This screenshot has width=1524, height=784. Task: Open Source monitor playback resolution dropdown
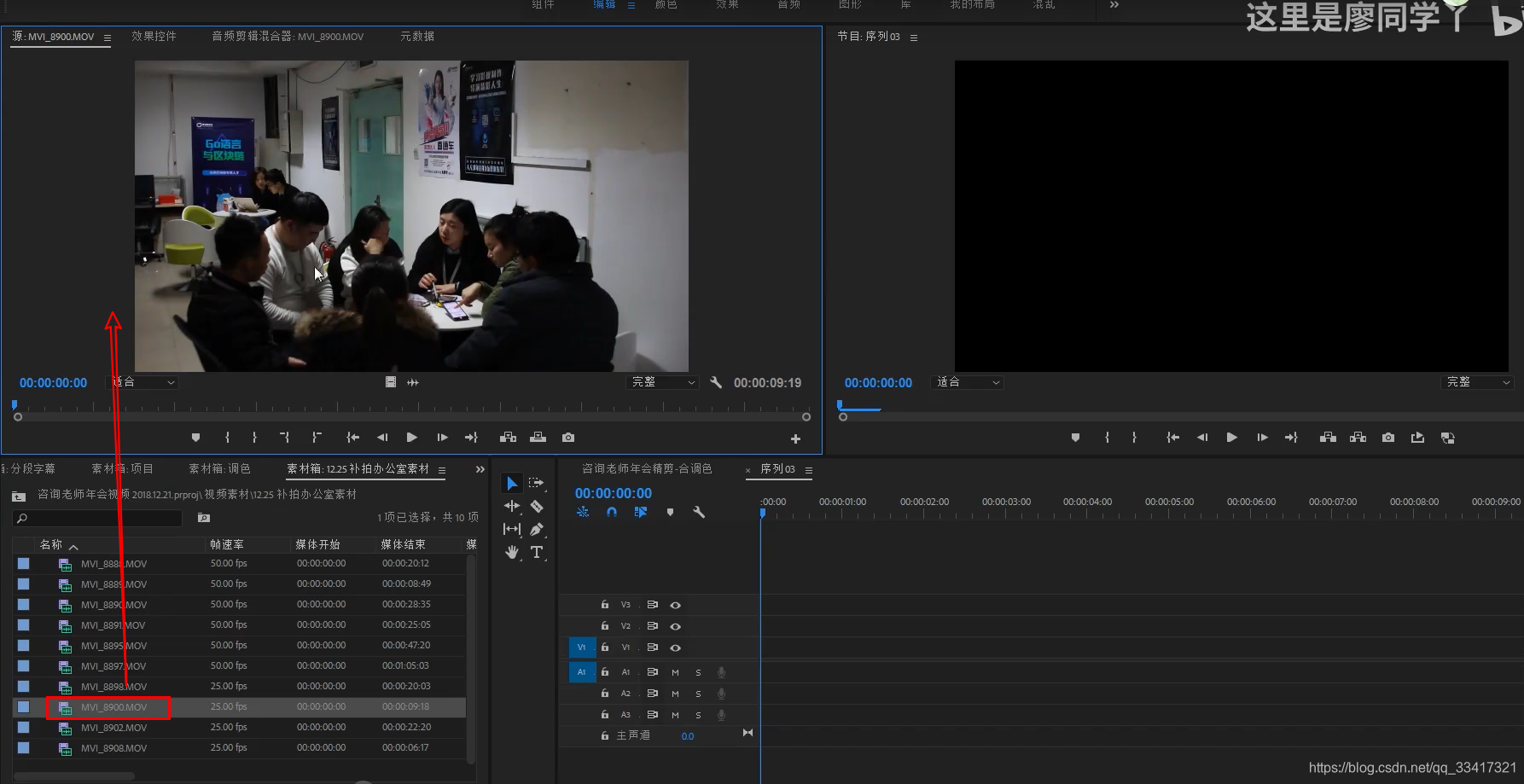(663, 382)
